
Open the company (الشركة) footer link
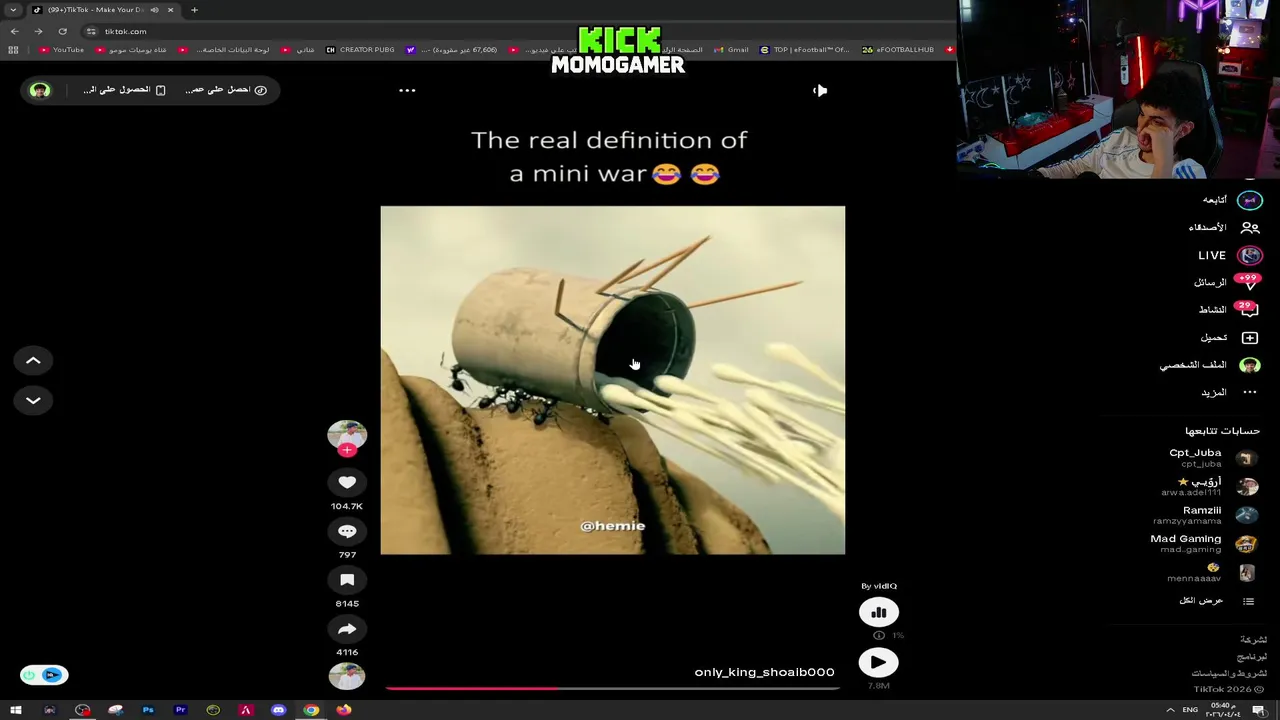point(1253,640)
